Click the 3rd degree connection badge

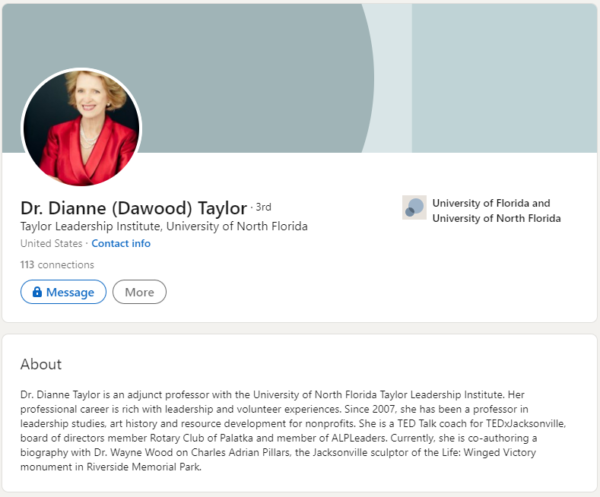coord(263,208)
